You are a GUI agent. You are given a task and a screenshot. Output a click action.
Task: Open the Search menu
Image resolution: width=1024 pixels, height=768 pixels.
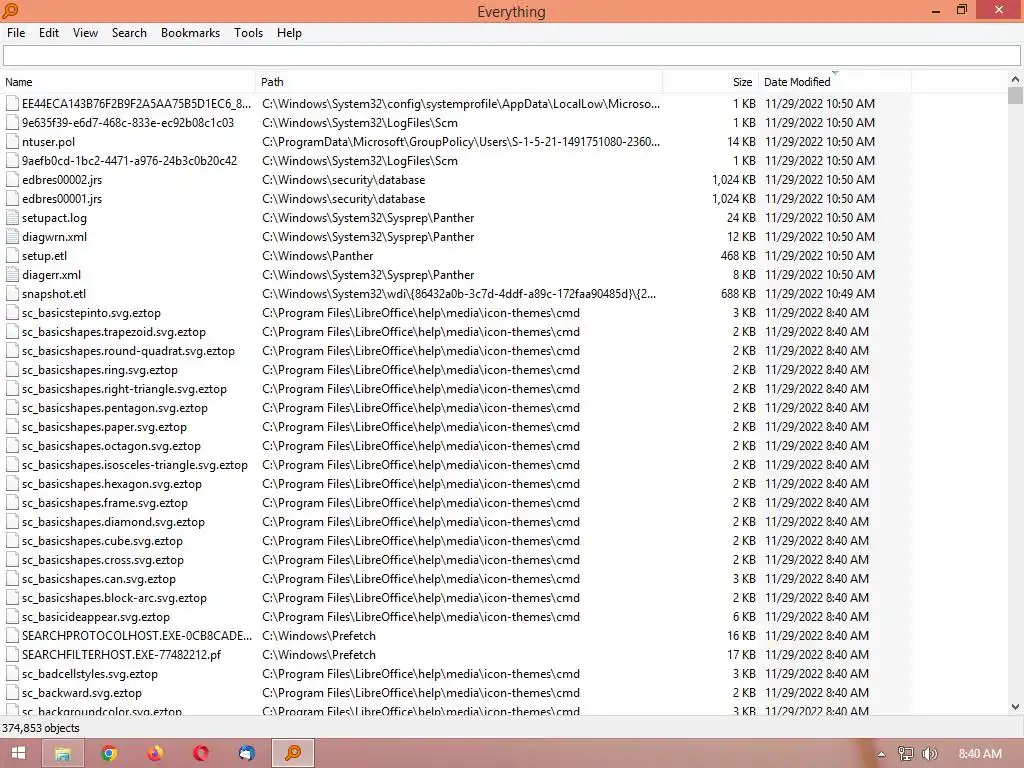pyautogui.click(x=129, y=33)
